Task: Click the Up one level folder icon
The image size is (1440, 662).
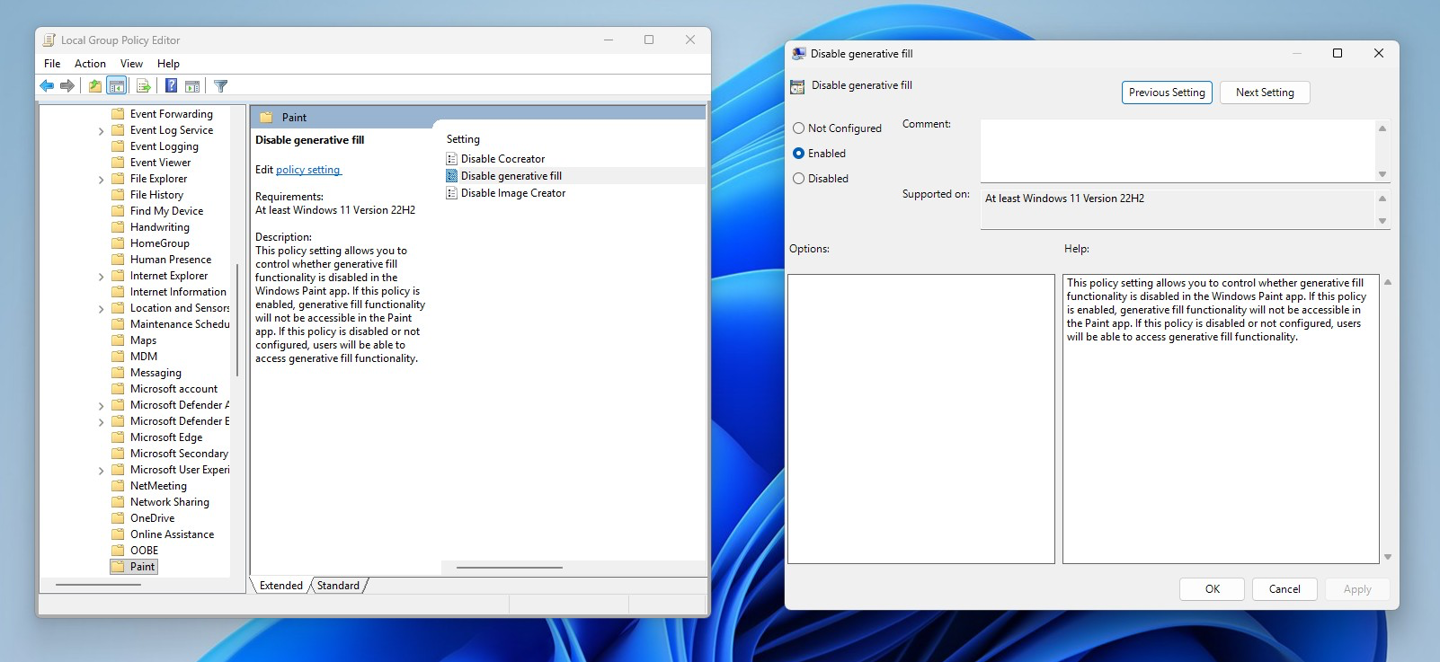Action: tap(95, 86)
